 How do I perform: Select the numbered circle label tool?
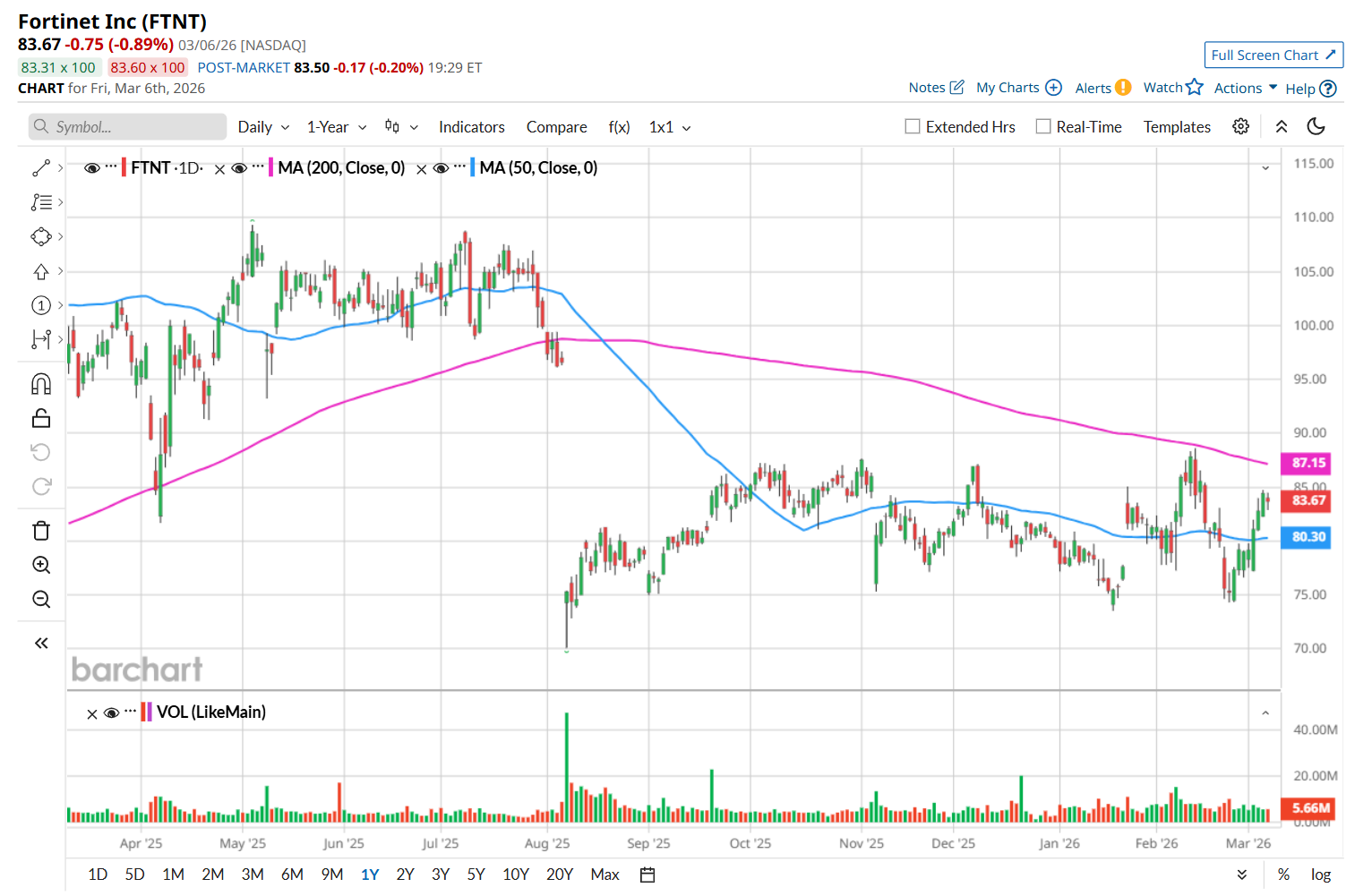point(41,305)
